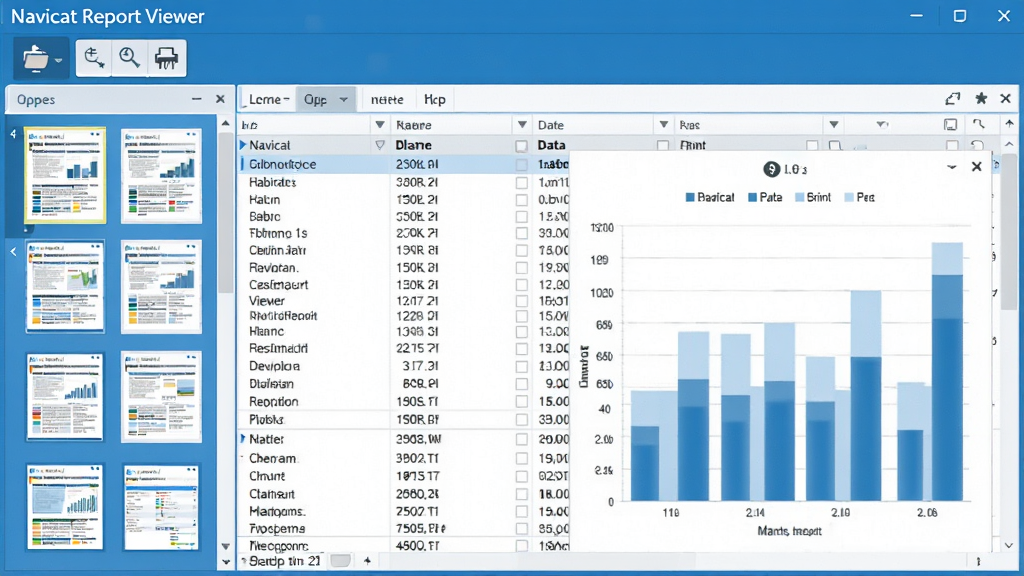Screen dimensions: 1024x576
Task: Expand the Natter tree row
Action: [243, 439]
